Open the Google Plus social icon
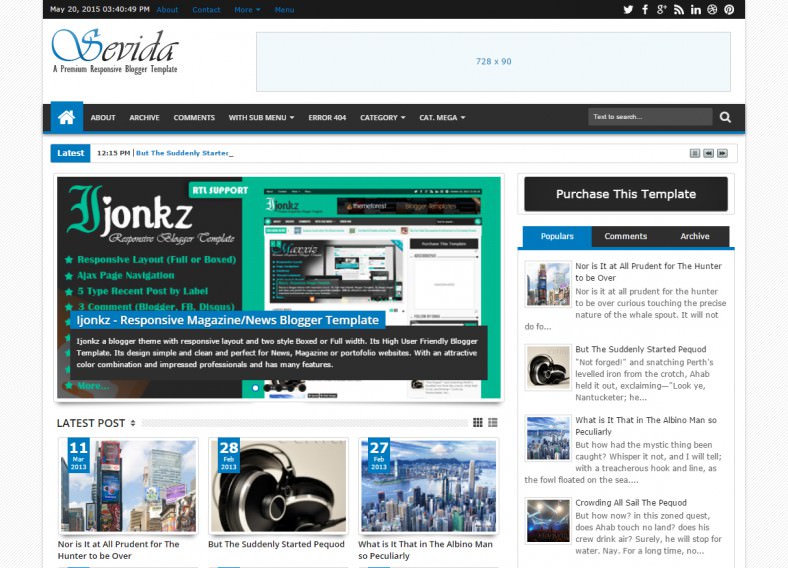The height and width of the screenshot is (568, 788). (x=661, y=10)
